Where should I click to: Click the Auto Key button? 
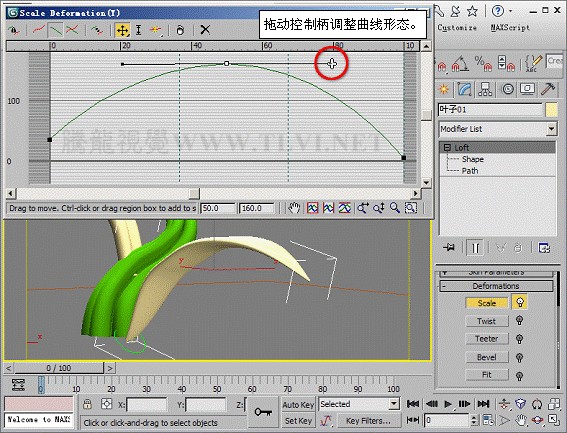[298, 405]
